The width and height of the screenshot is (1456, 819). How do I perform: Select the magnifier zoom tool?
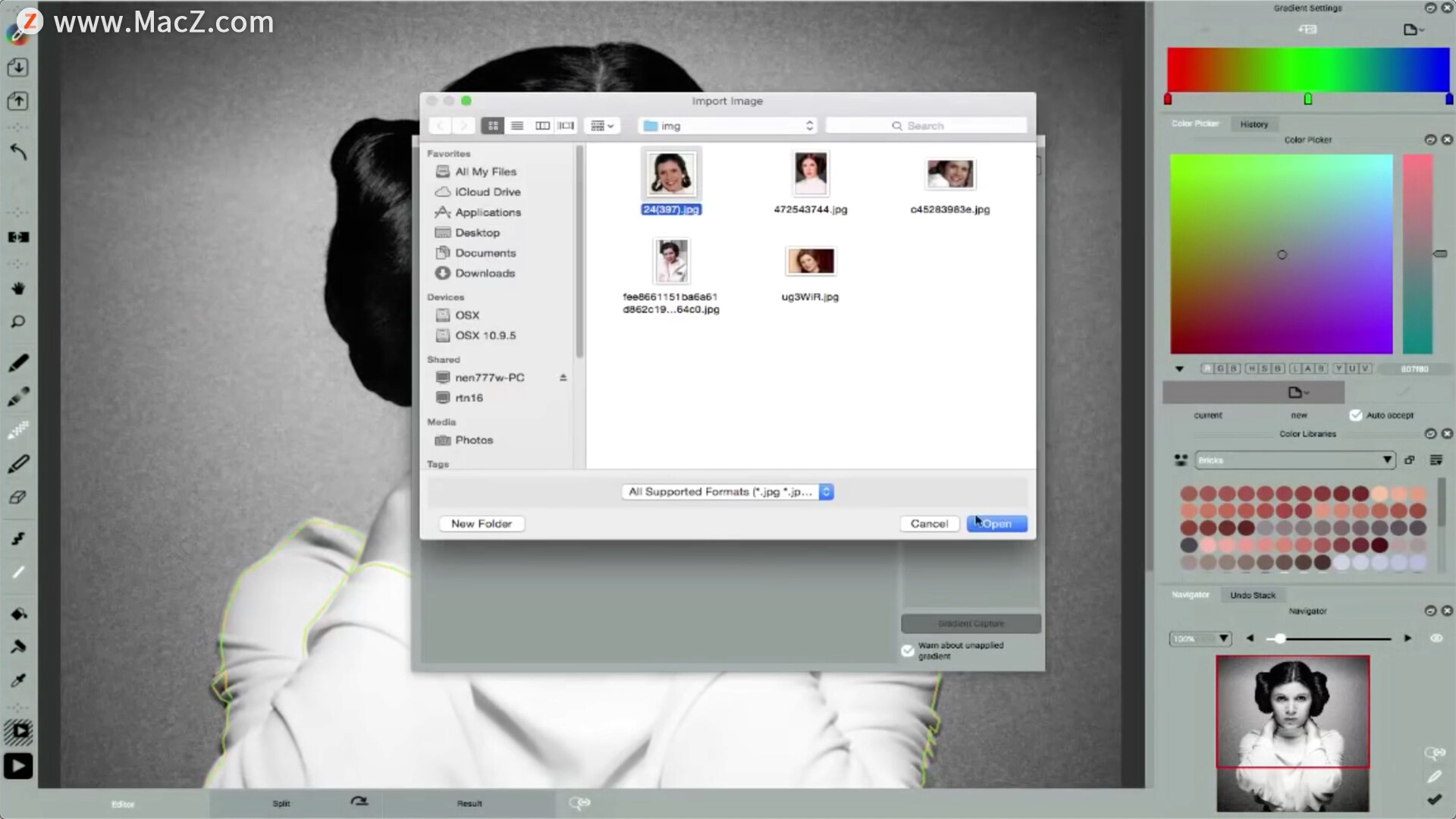(x=17, y=322)
